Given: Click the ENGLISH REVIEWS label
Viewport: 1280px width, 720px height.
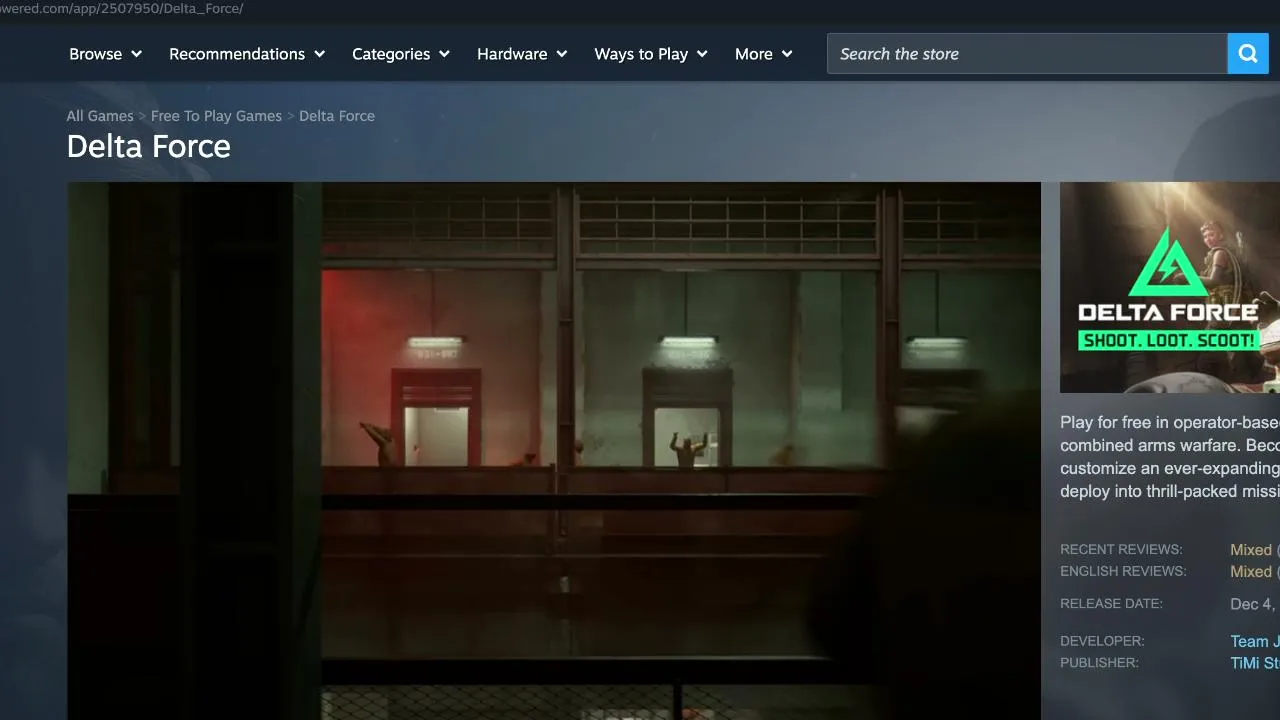Looking at the screenshot, I should click(1123, 572).
